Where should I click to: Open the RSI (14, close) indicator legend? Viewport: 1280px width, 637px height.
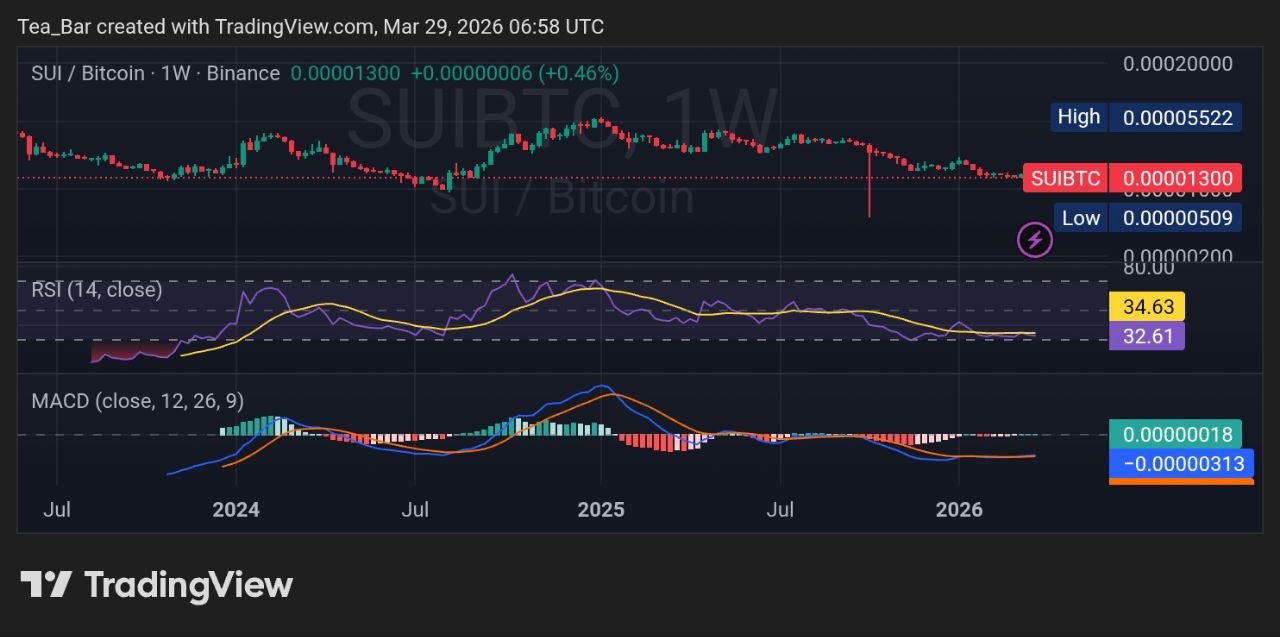click(96, 290)
